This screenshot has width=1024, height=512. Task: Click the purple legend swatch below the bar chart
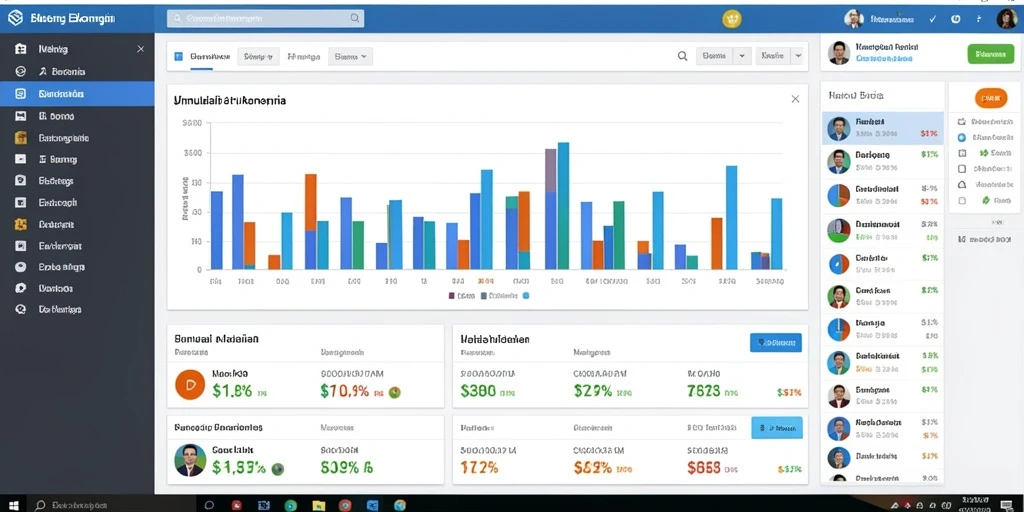(x=452, y=296)
